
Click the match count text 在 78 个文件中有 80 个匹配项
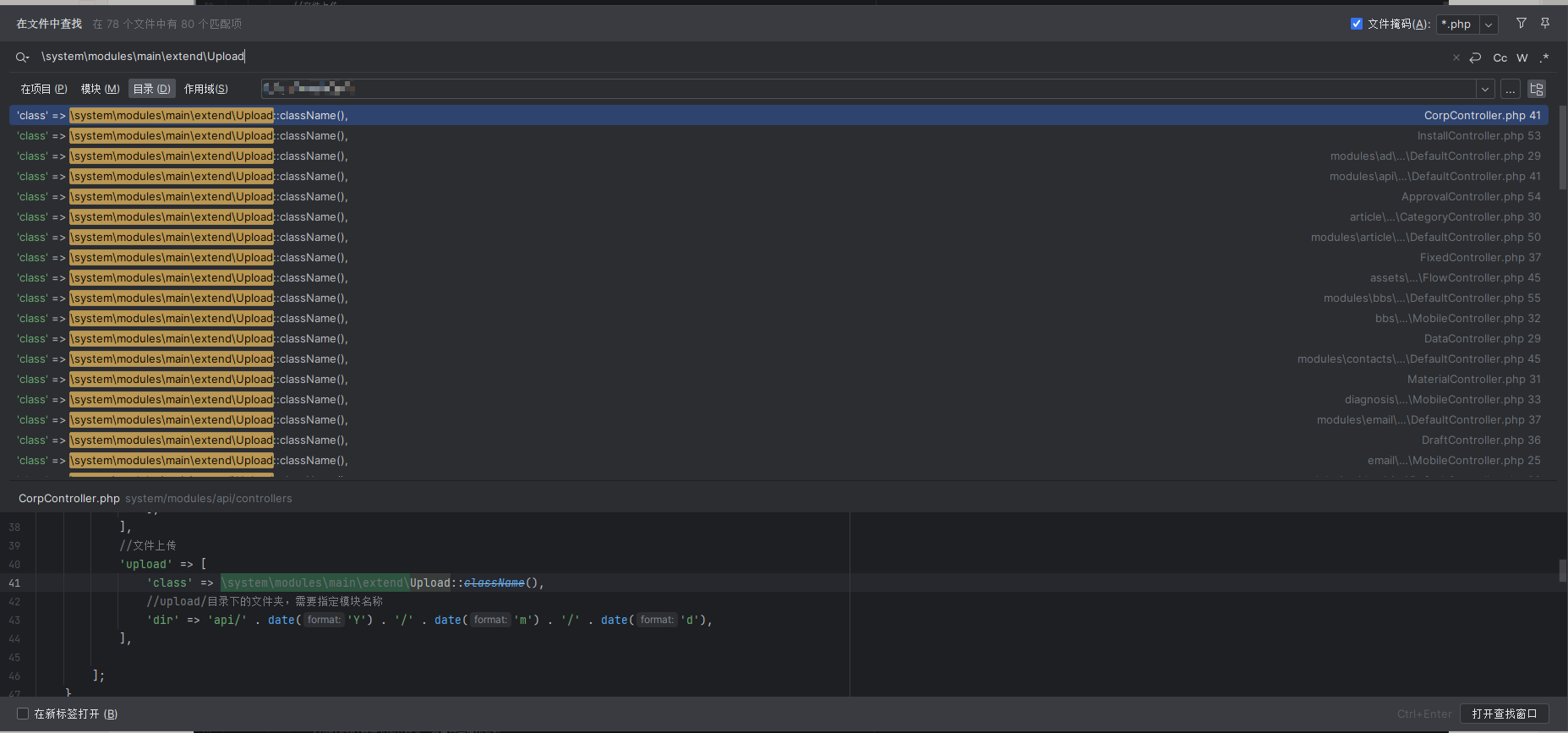[x=167, y=24]
